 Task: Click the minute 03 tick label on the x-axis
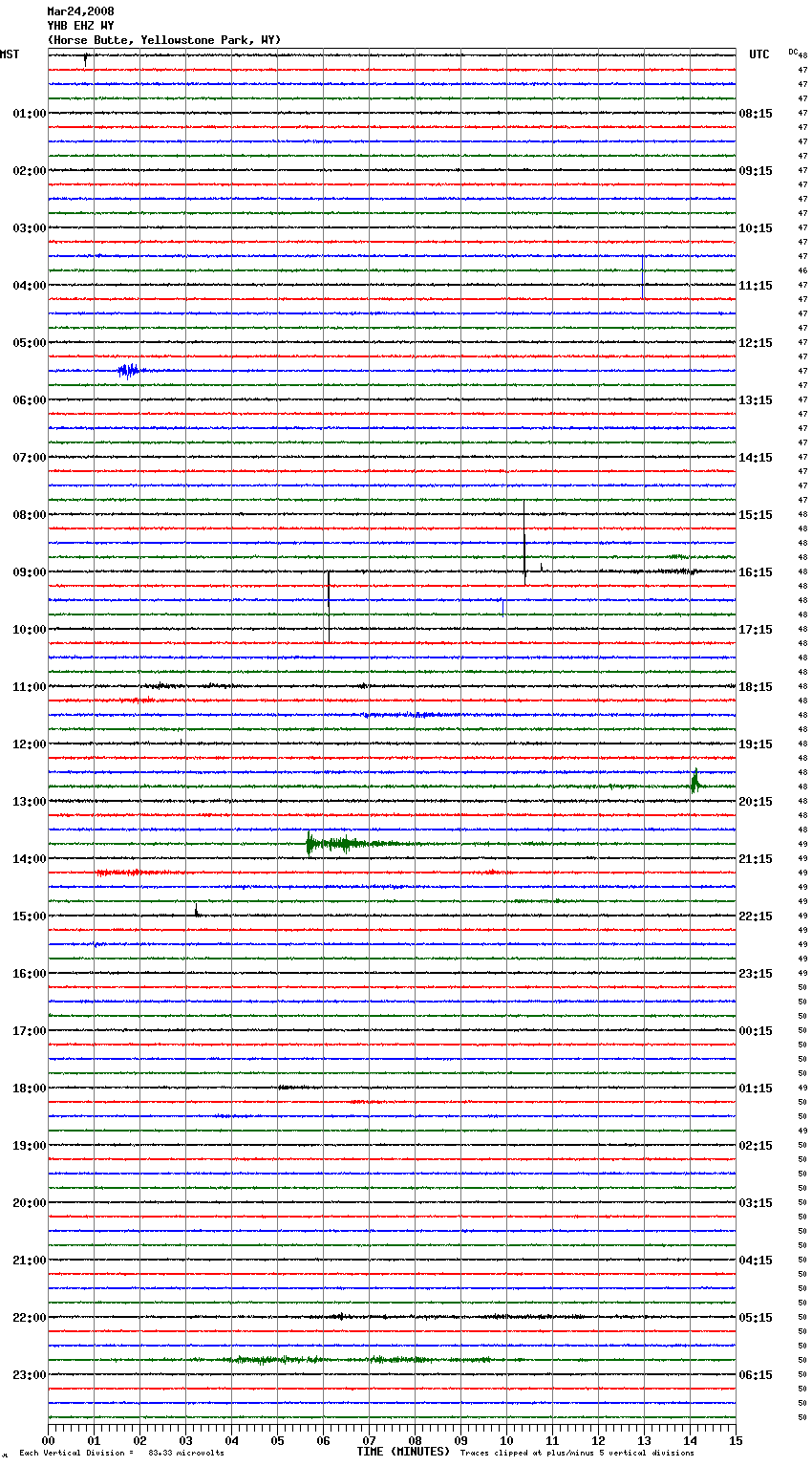tap(185, 1440)
